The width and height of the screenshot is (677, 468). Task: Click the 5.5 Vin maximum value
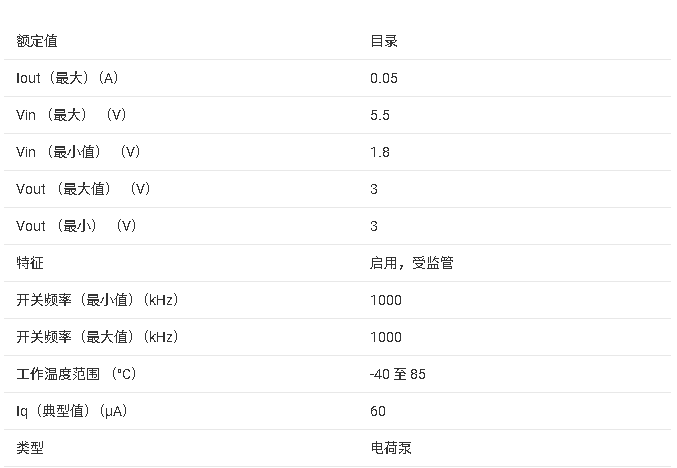(x=380, y=115)
